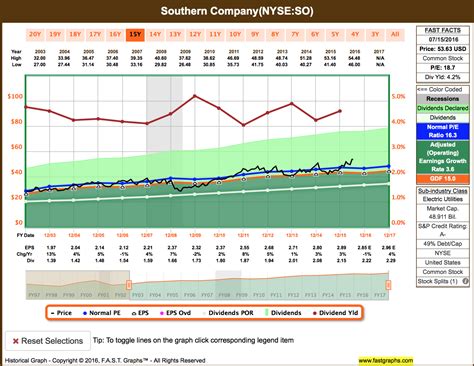Click the 2016 dividend value 2.22

tap(366, 260)
